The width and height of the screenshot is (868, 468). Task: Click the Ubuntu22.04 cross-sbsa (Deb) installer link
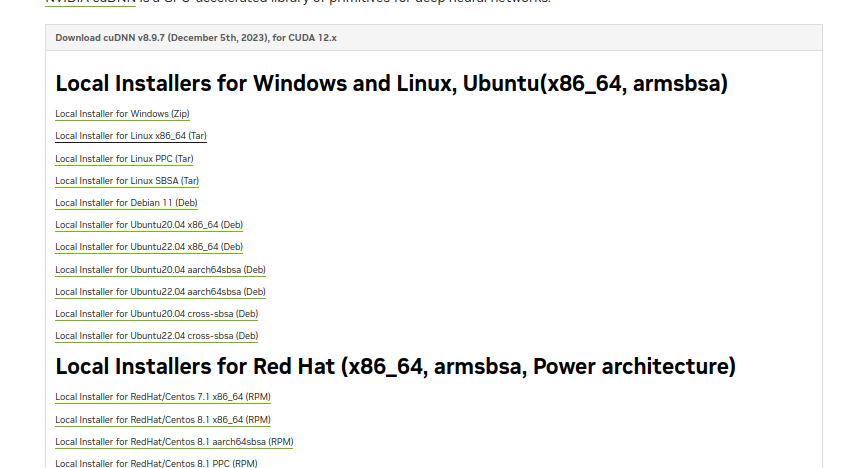(156, 336)
